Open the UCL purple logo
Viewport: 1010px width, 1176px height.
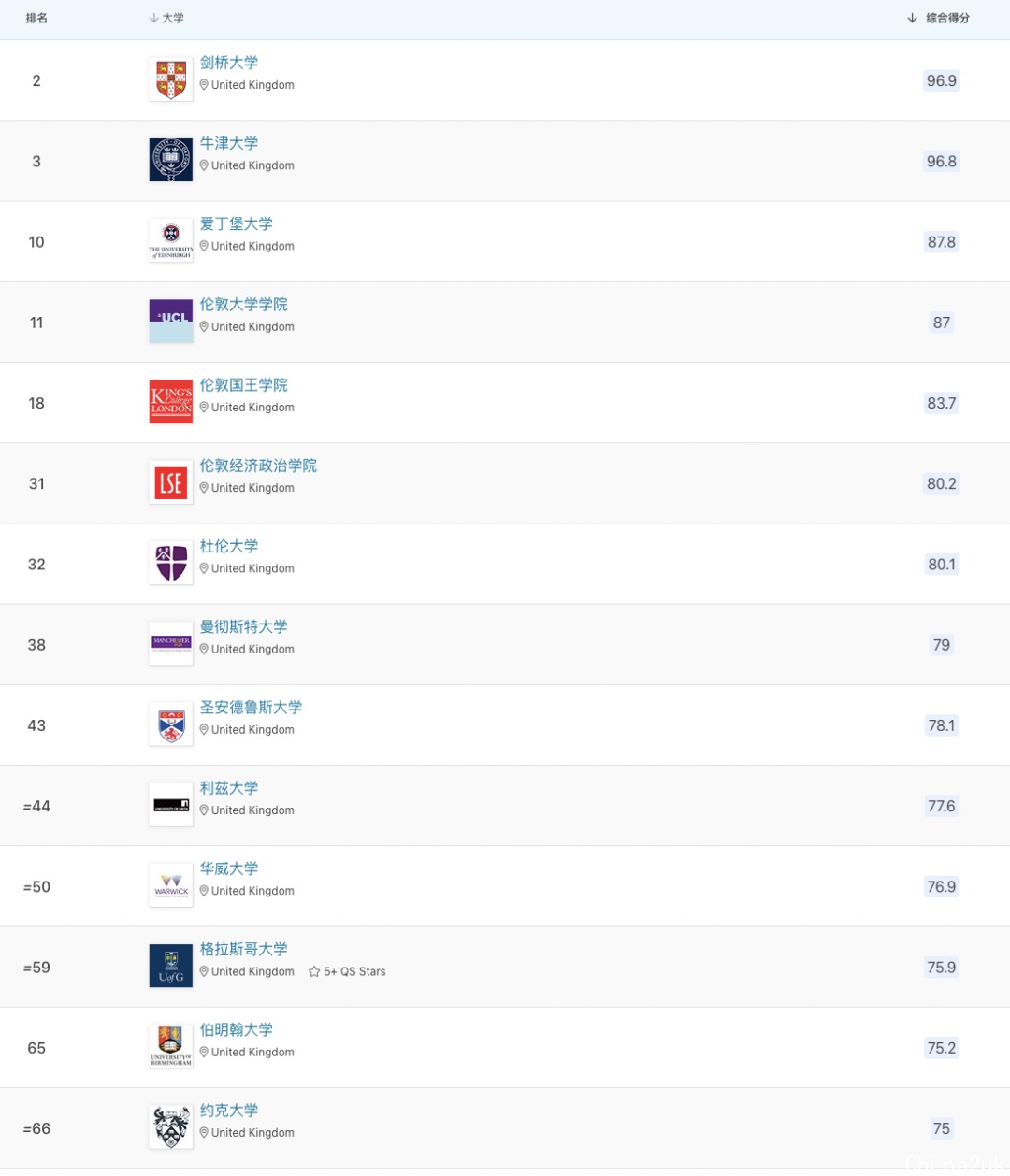pyautogui.click(x=171, y=321)
